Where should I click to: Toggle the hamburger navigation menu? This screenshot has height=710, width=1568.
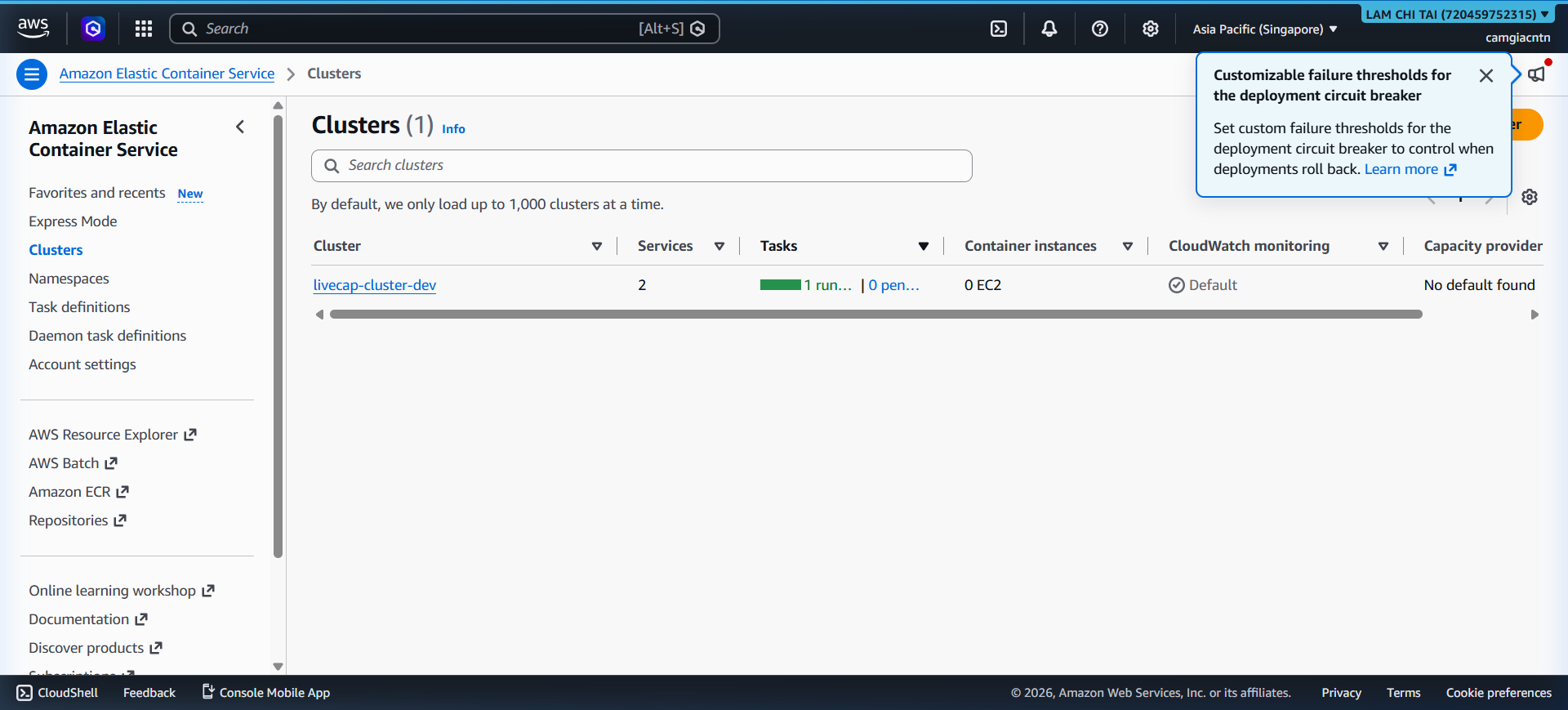pos(32,74)
